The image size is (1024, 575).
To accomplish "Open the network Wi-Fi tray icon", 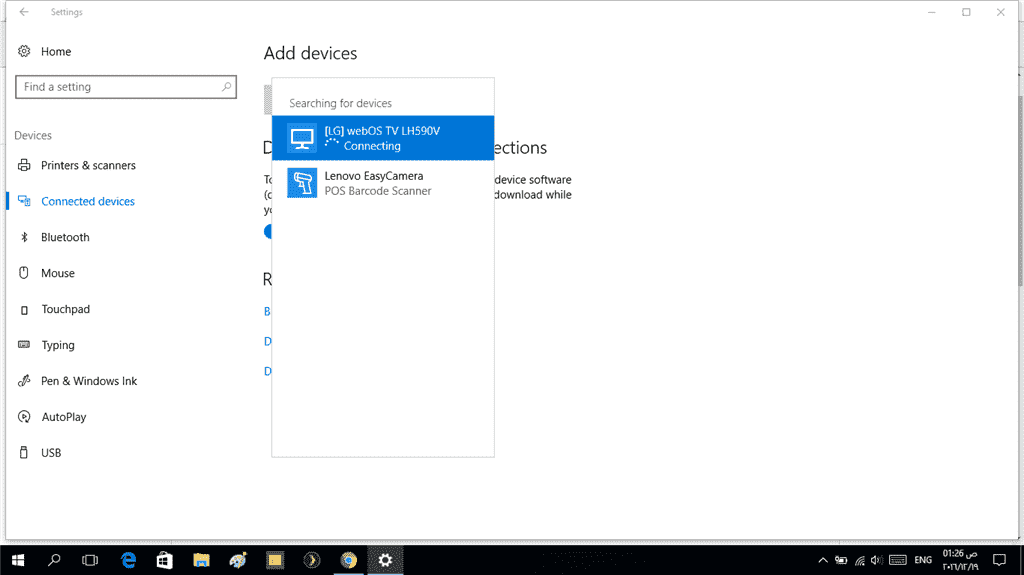I will (860, 560).
